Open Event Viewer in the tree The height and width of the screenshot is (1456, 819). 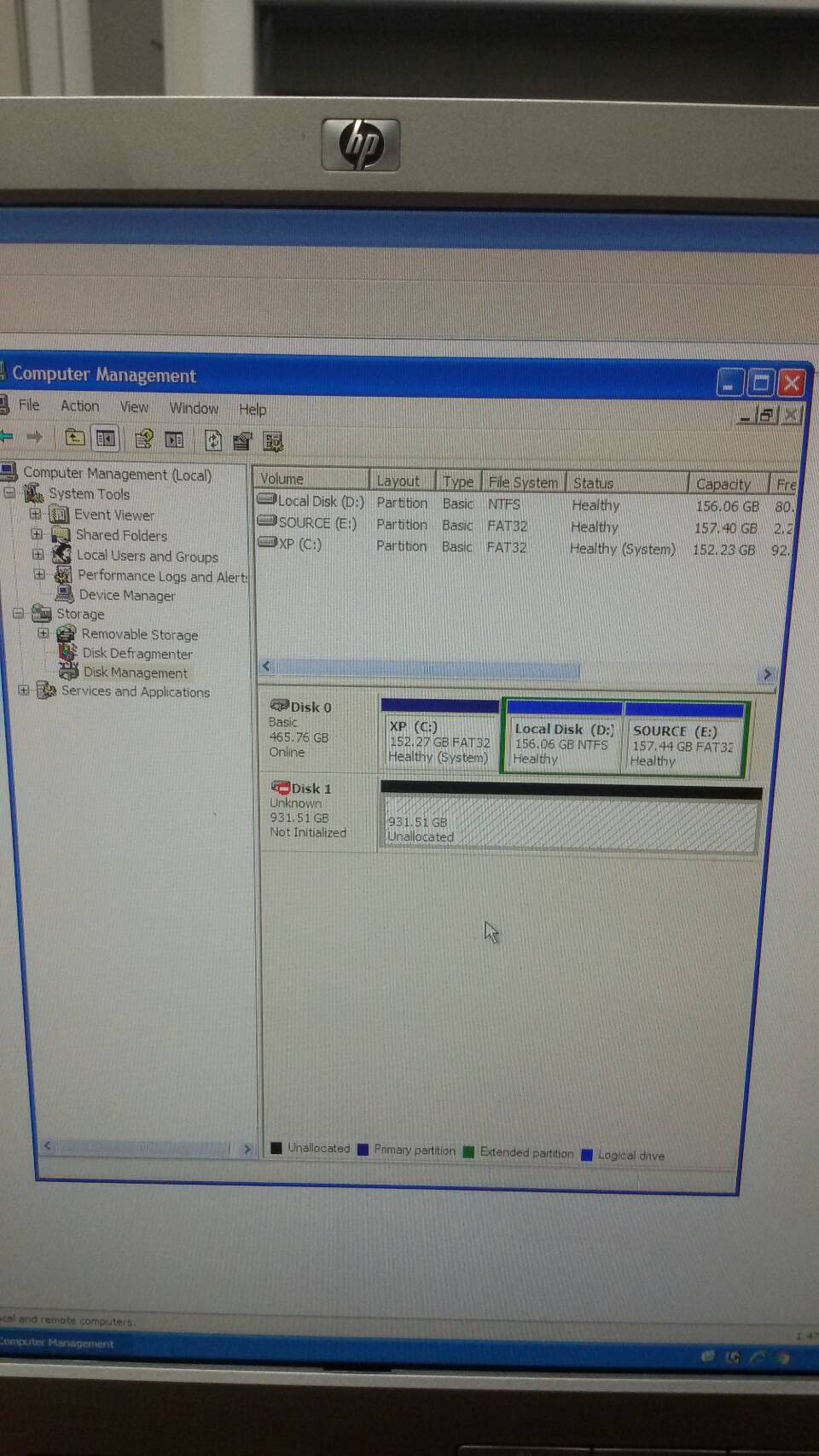click(x=114, y=515)
